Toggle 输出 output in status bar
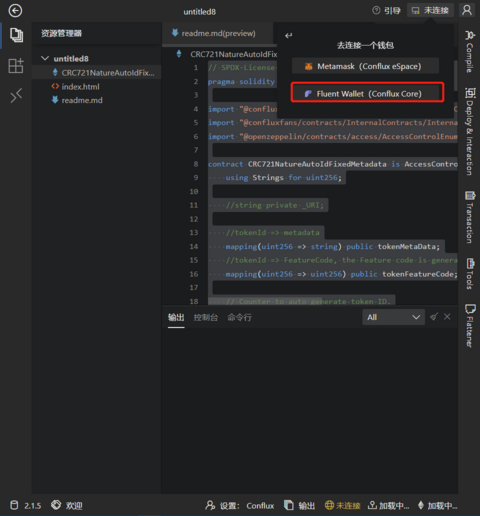Screen dimensions: 480x516 pos(299,506)
